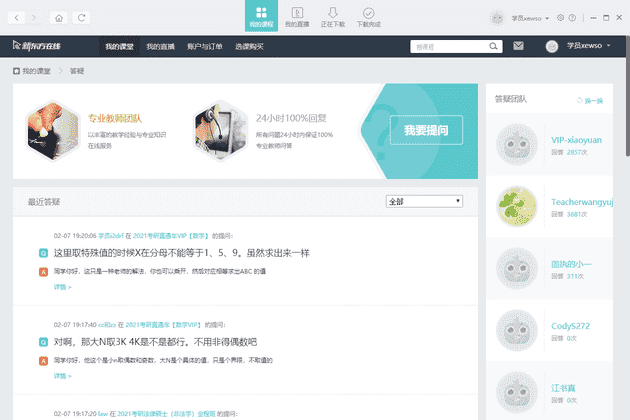Focus the course search input field

(x=449, y=47)
